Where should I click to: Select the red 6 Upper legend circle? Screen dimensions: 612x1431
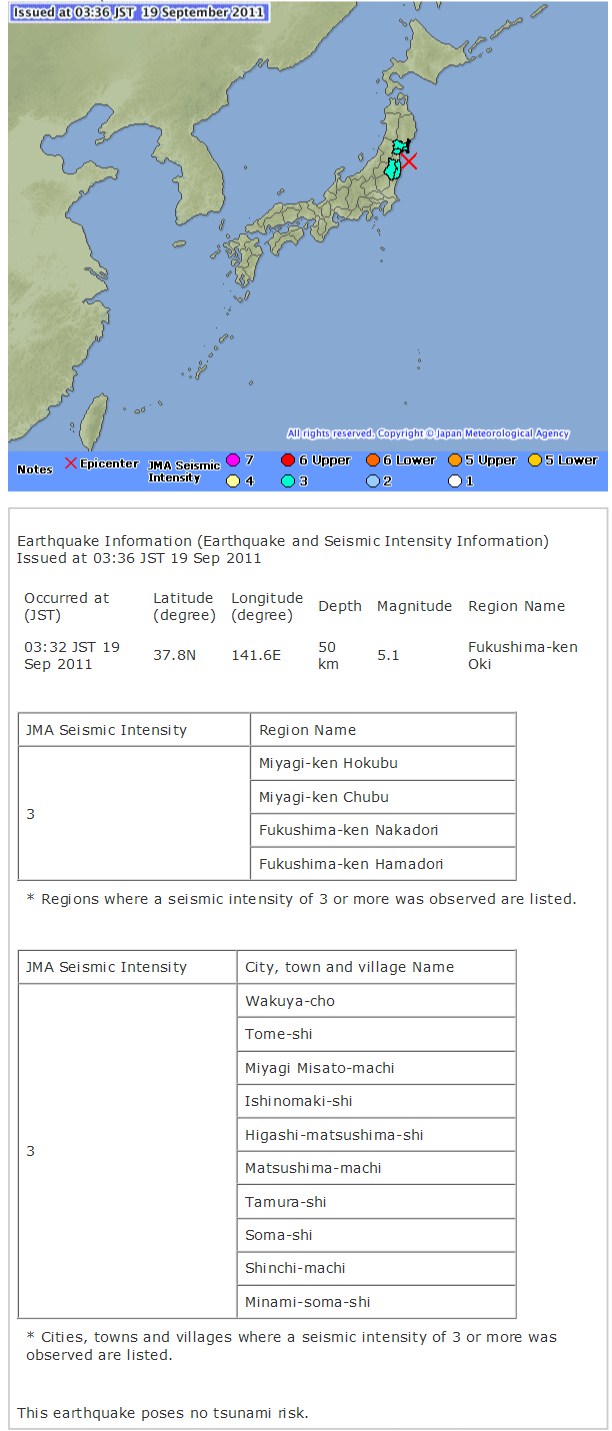point(288,461)
